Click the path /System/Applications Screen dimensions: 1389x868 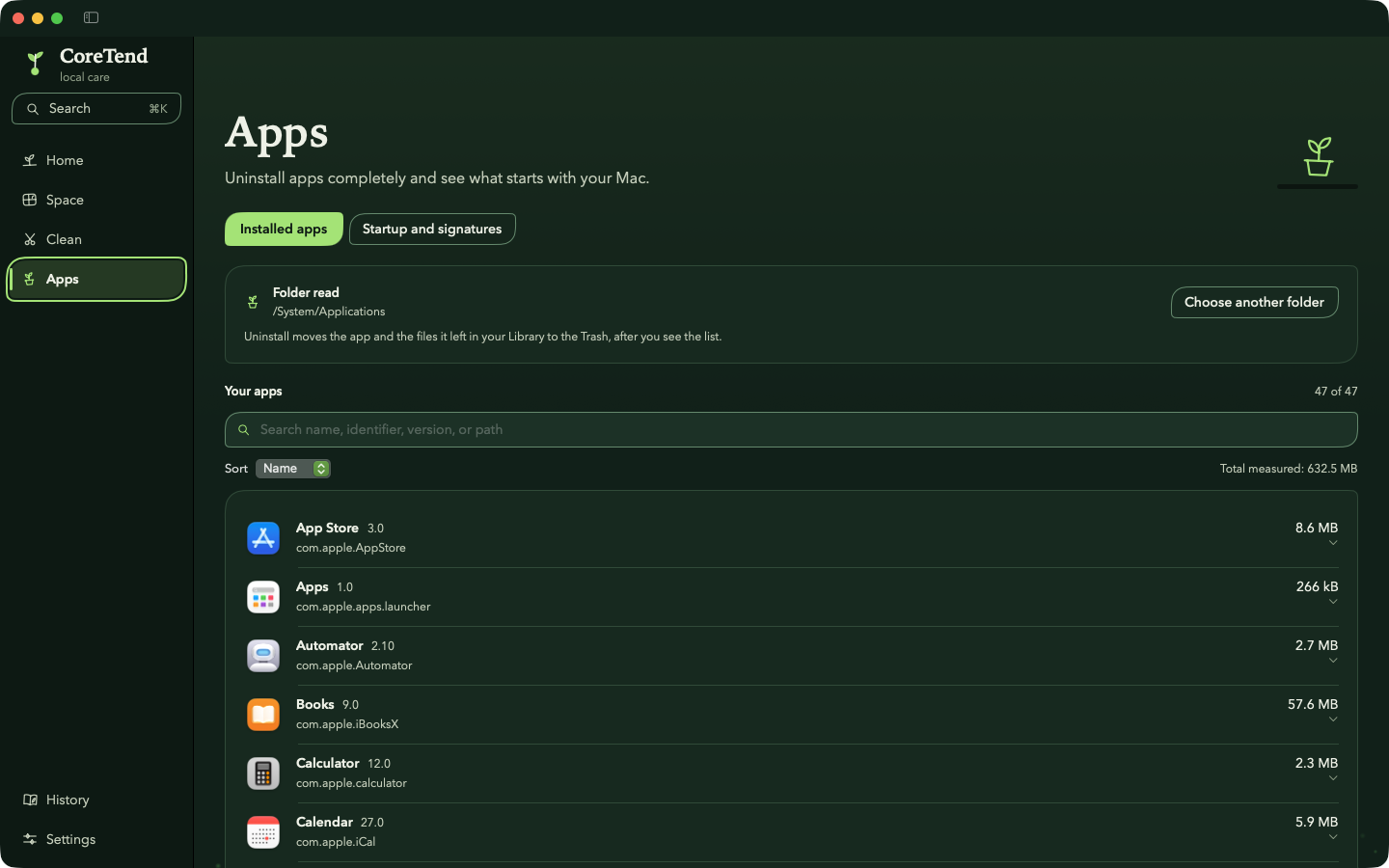click(329, 312)
